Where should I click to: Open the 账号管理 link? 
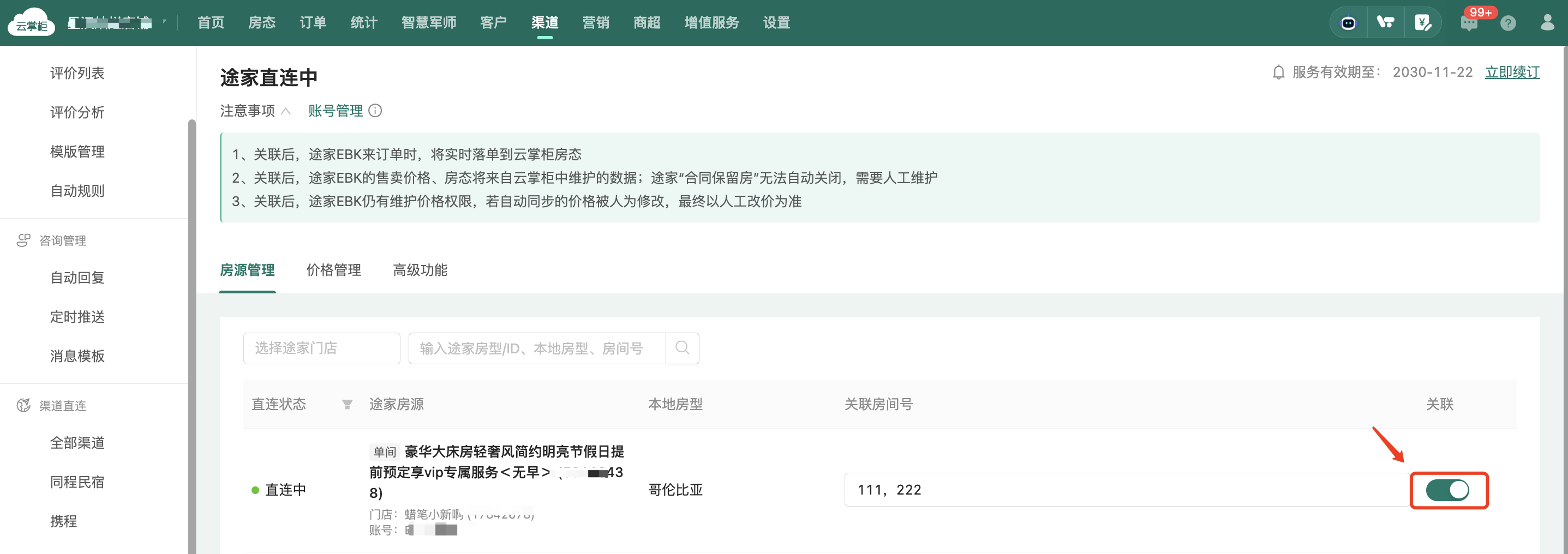336,111
